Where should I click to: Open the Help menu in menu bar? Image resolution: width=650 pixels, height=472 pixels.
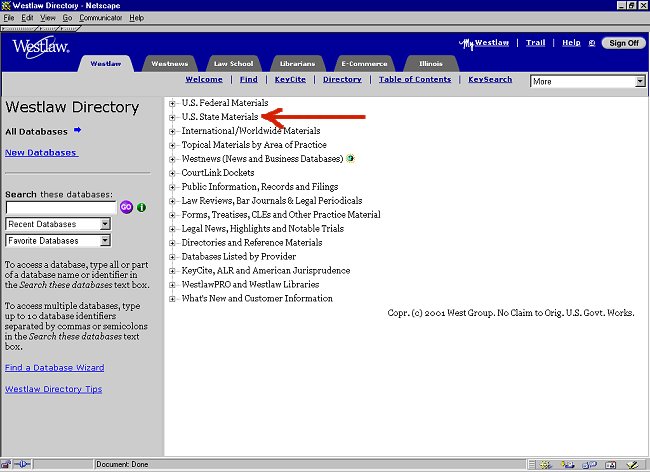(136, 18)
